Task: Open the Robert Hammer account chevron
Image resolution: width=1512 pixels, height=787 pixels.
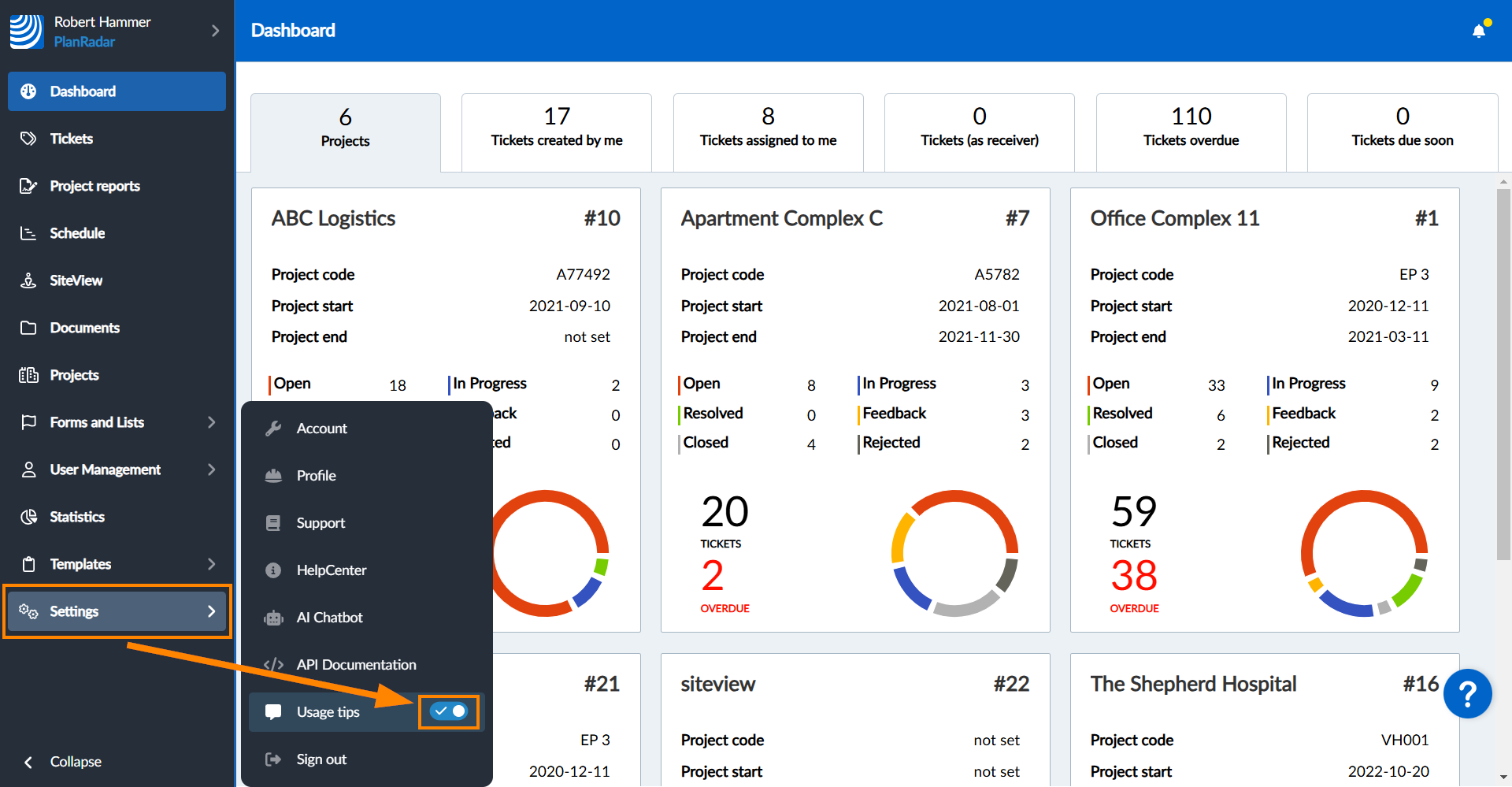Action: [x=215, y=31]
